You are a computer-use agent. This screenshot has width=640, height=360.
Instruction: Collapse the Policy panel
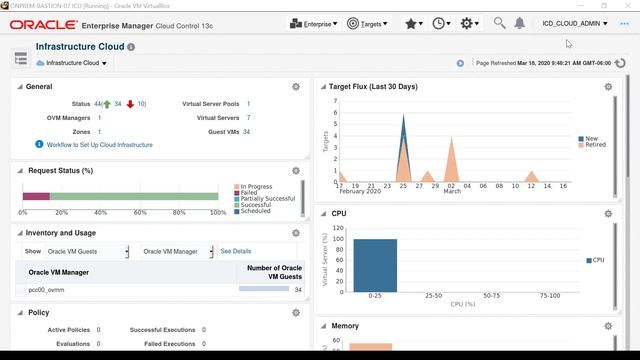[20, 313]
